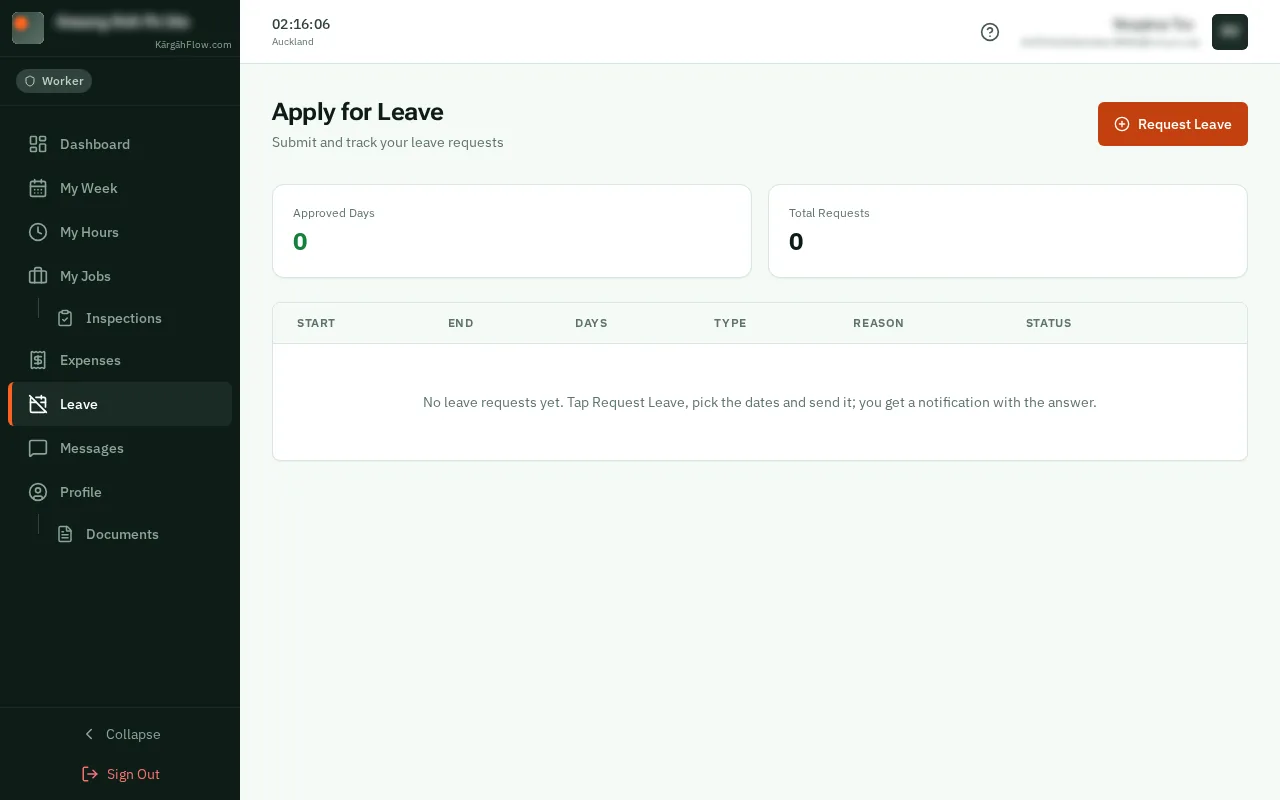Image resolution: width=1280 pixels, height=800 pixels.
Task: Open help via the question mark icon
Action: (x=990, y=32)
